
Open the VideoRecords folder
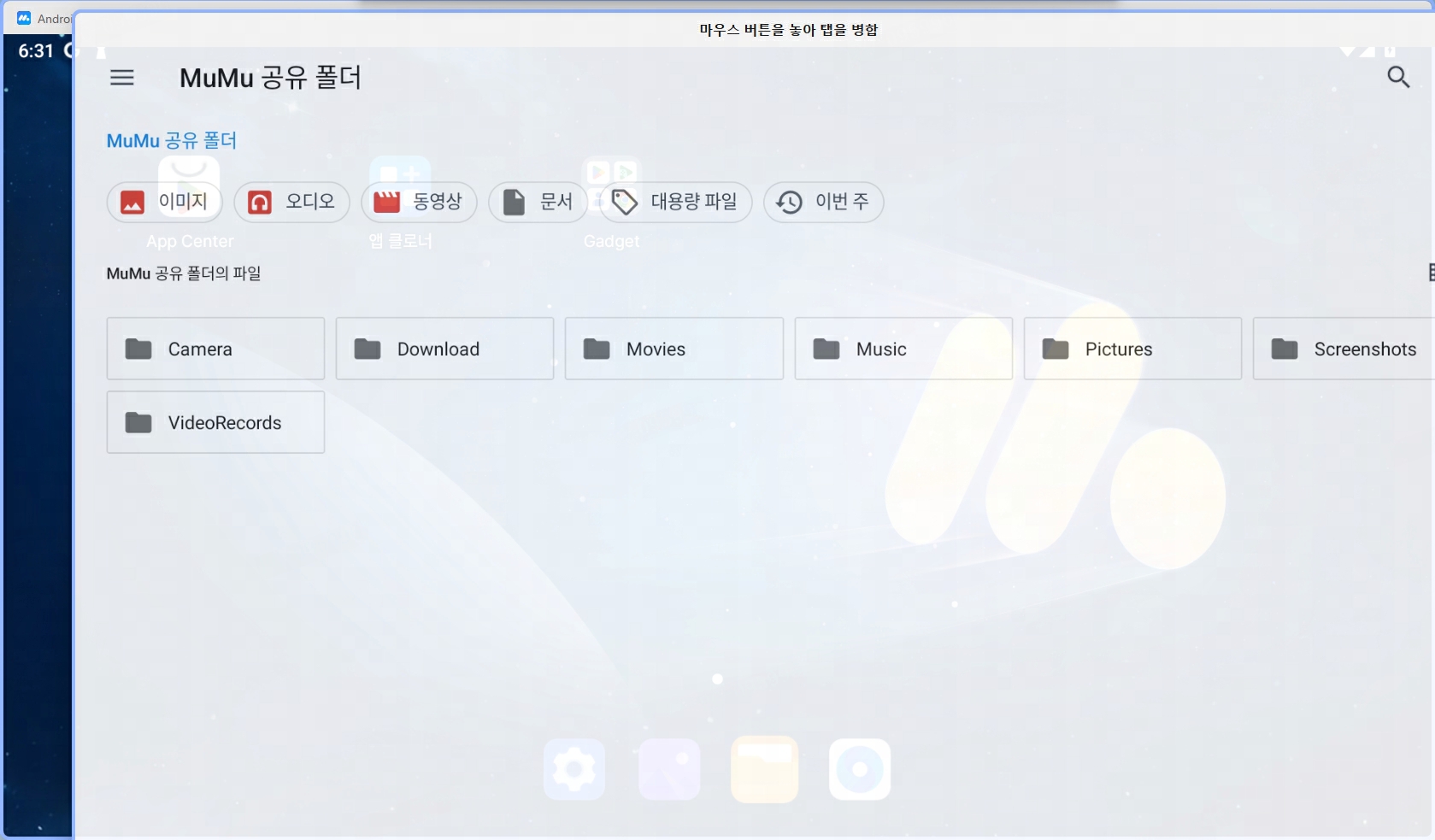coord(215,422)
